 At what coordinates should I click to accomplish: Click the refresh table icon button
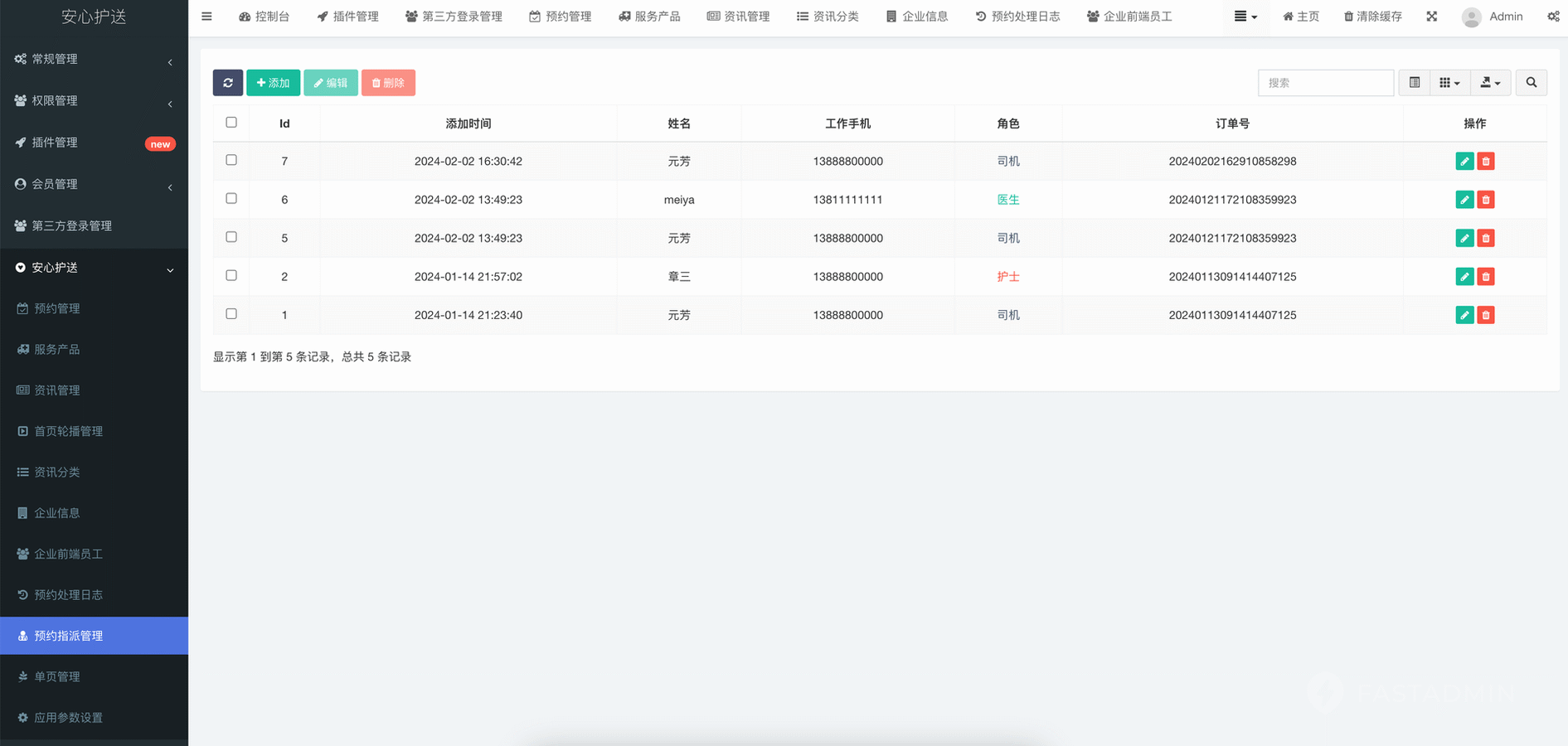(x=227, y=83)
